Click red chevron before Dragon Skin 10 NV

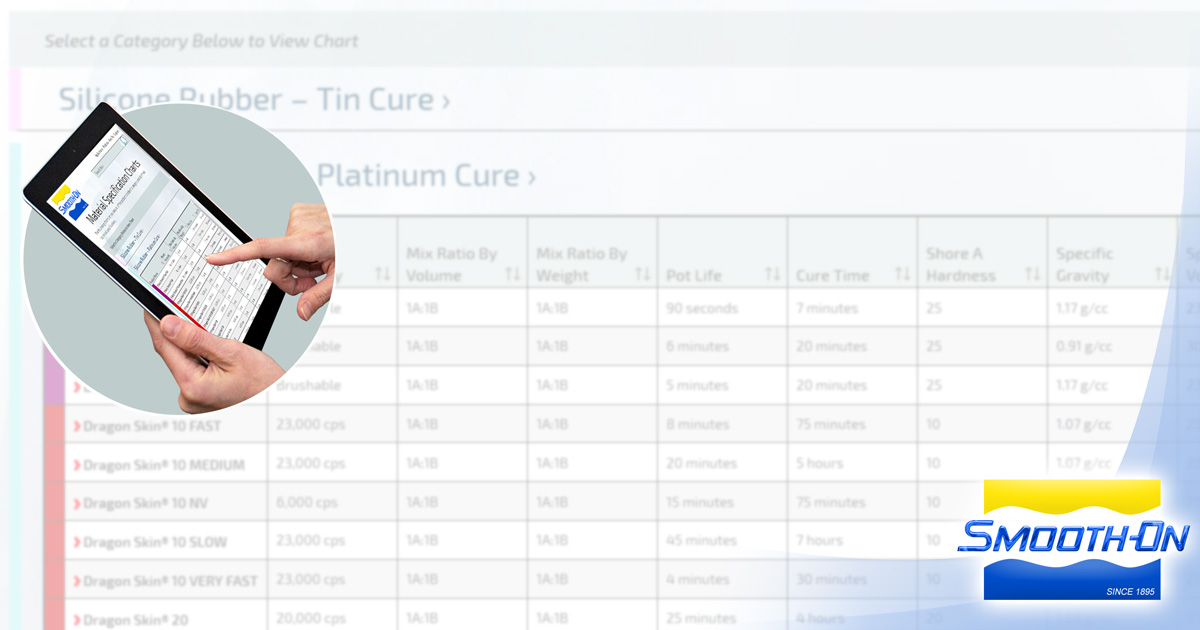click(x=77, y=504)
